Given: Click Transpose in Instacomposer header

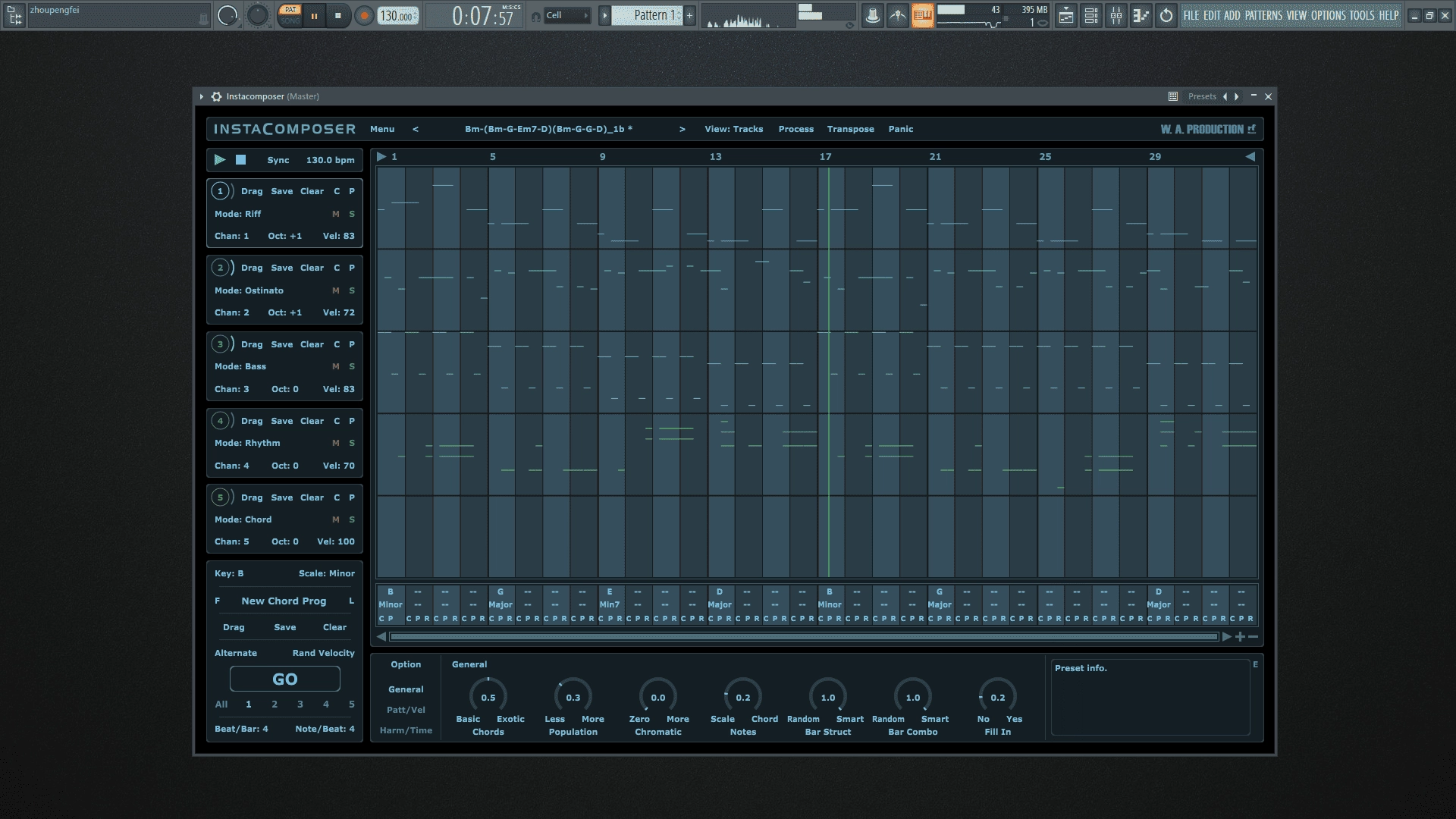Looking at the screenshot, I should [851, 129].
